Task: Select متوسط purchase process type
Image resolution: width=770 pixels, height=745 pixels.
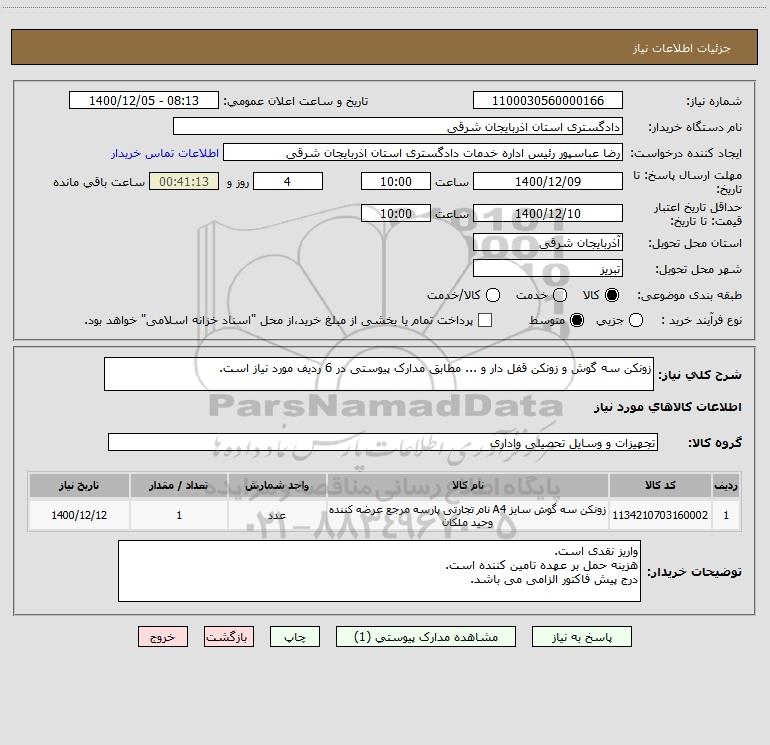Action: point(577,320)
